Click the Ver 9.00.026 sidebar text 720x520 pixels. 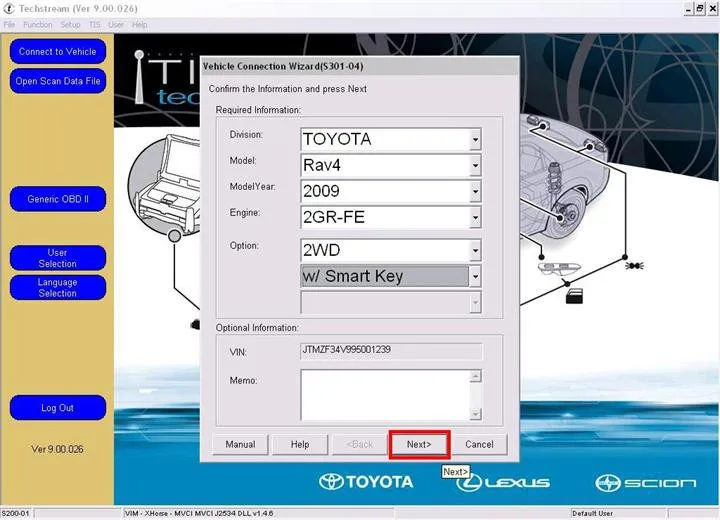(x=57, y=449)
